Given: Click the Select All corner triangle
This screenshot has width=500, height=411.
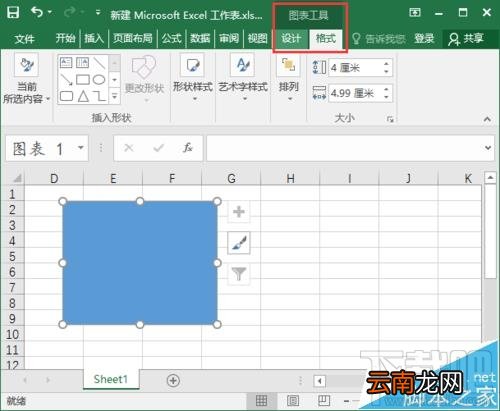Looking at the screenshot, I should tap(17, 178).
